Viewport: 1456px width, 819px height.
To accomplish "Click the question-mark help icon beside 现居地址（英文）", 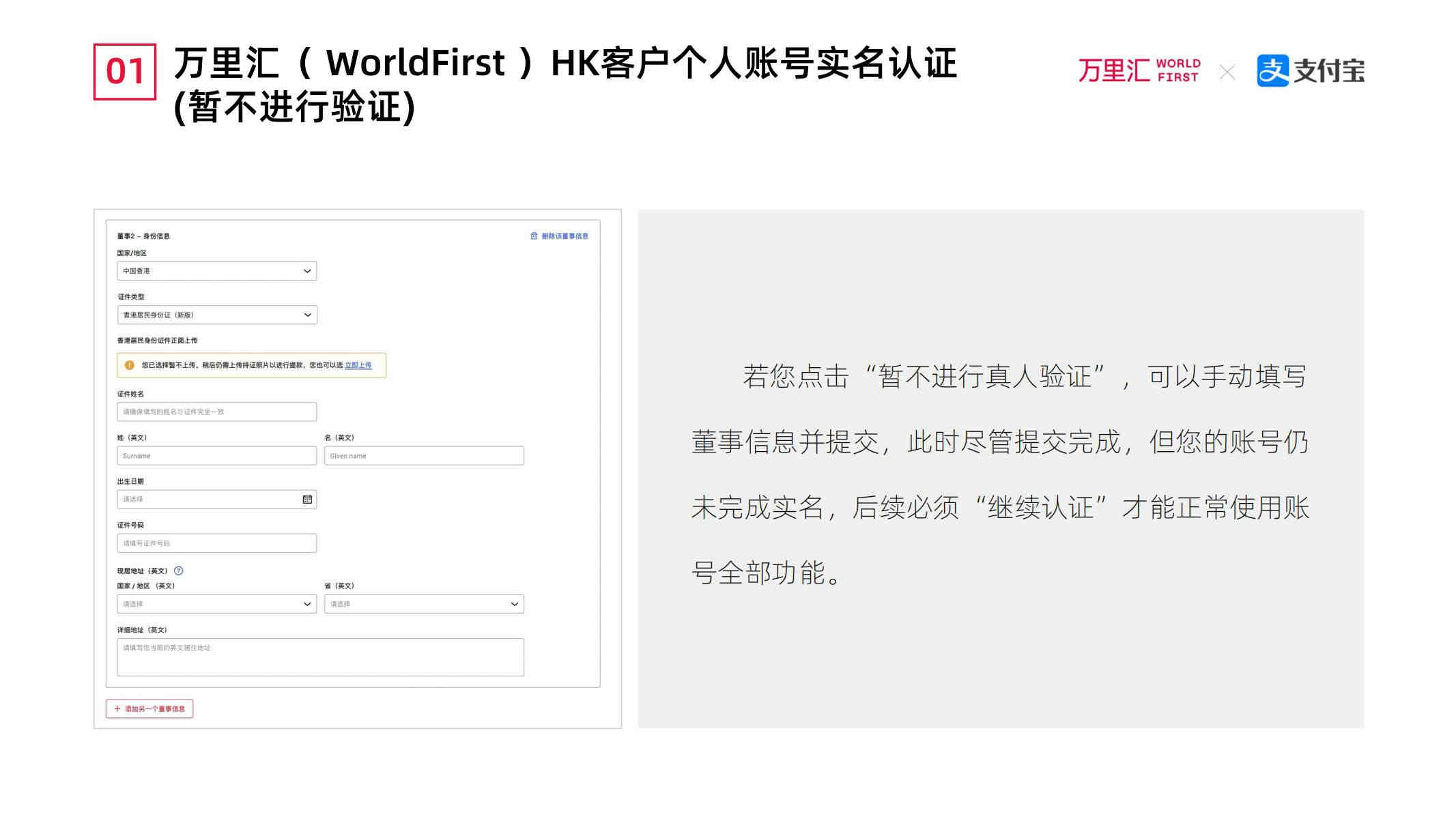I will click(179, 571).
